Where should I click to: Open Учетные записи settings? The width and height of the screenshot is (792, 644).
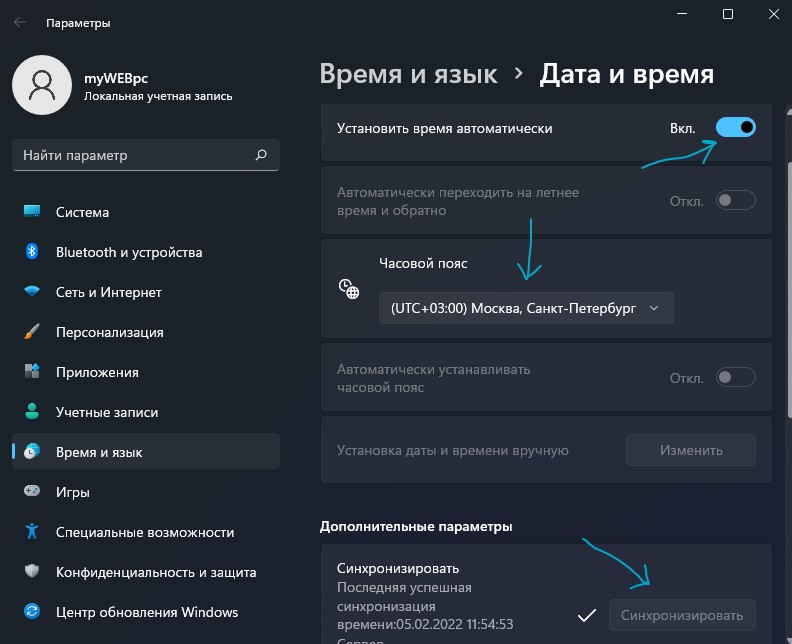(x=146, y=412)
